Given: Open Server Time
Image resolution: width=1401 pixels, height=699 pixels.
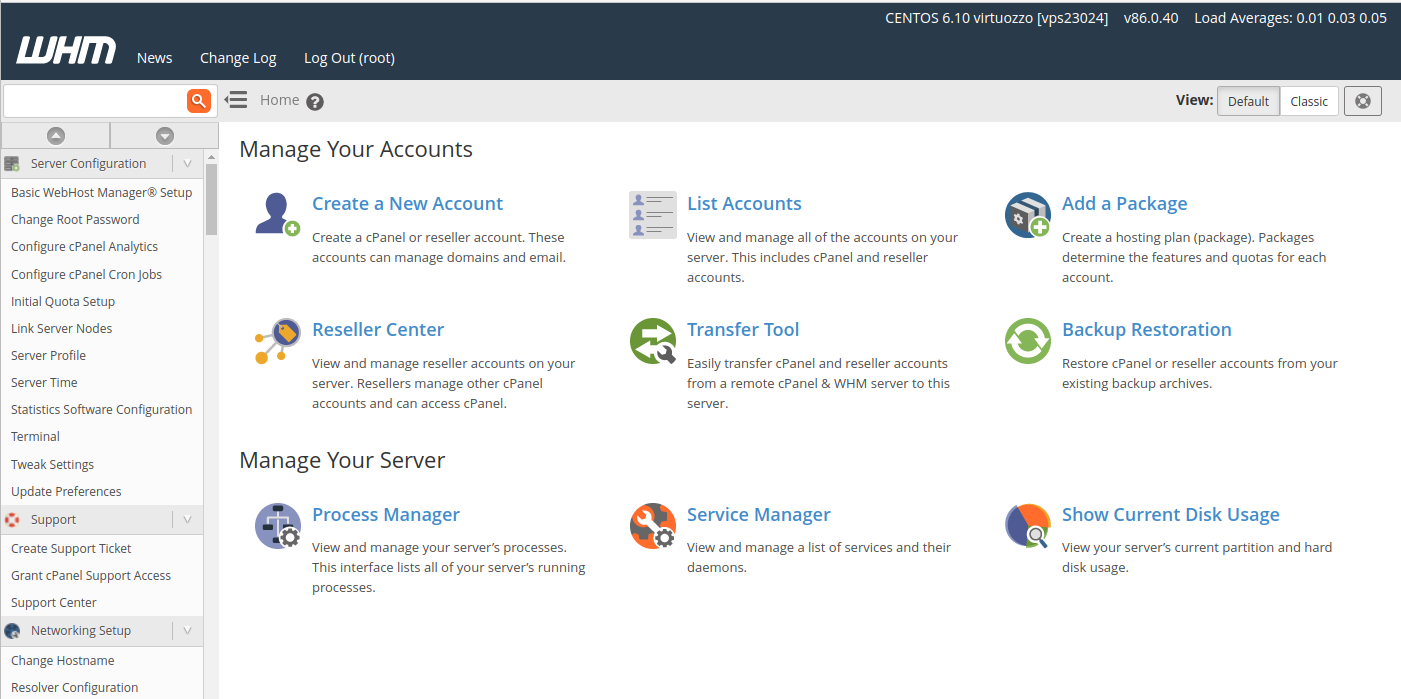Looking at the screenshot, I should pos(44,383).
